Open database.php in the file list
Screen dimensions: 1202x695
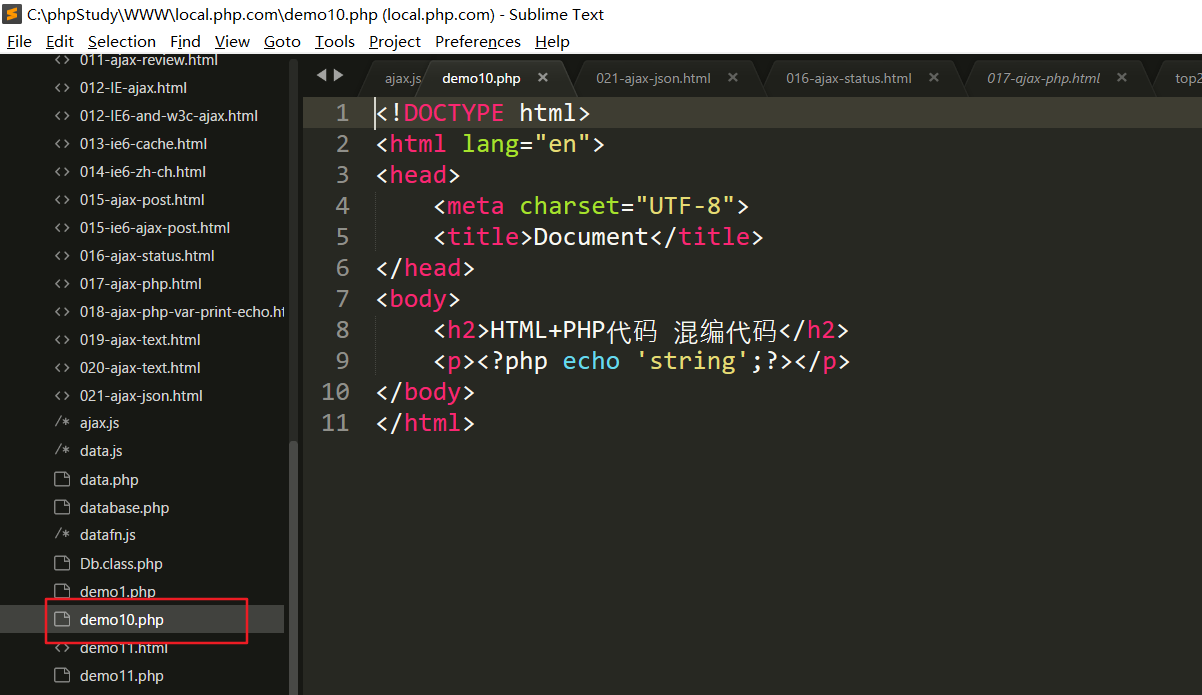coord(124,508)
